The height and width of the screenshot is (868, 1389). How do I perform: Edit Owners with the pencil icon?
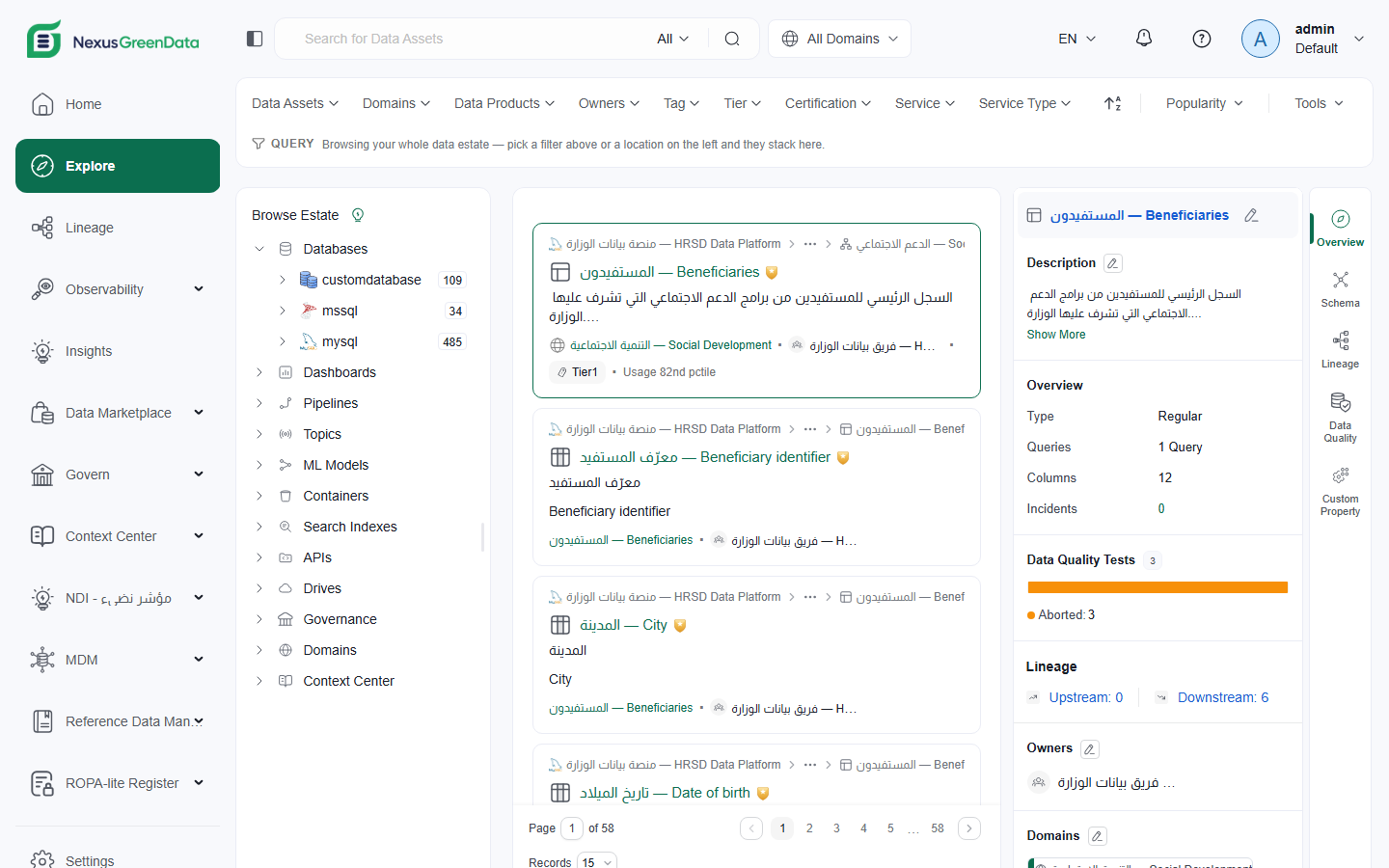(1090, 748)
